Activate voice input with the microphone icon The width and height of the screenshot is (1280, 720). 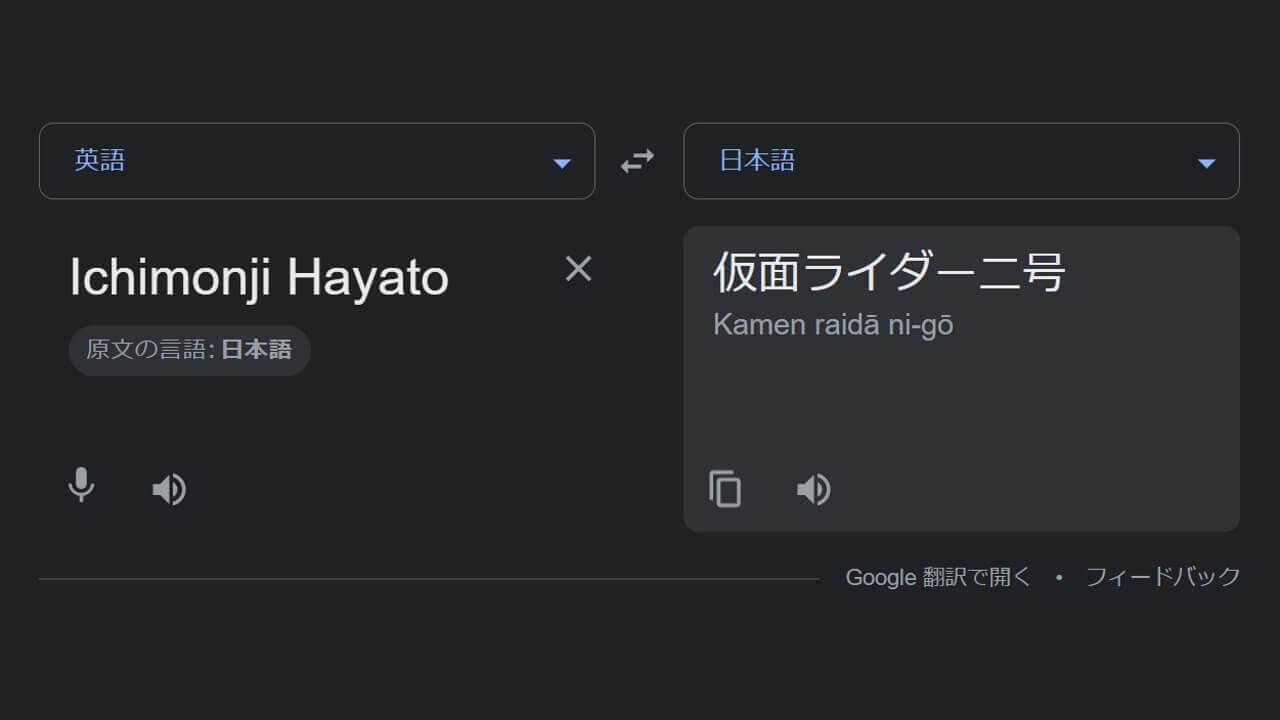click(81, 488)
